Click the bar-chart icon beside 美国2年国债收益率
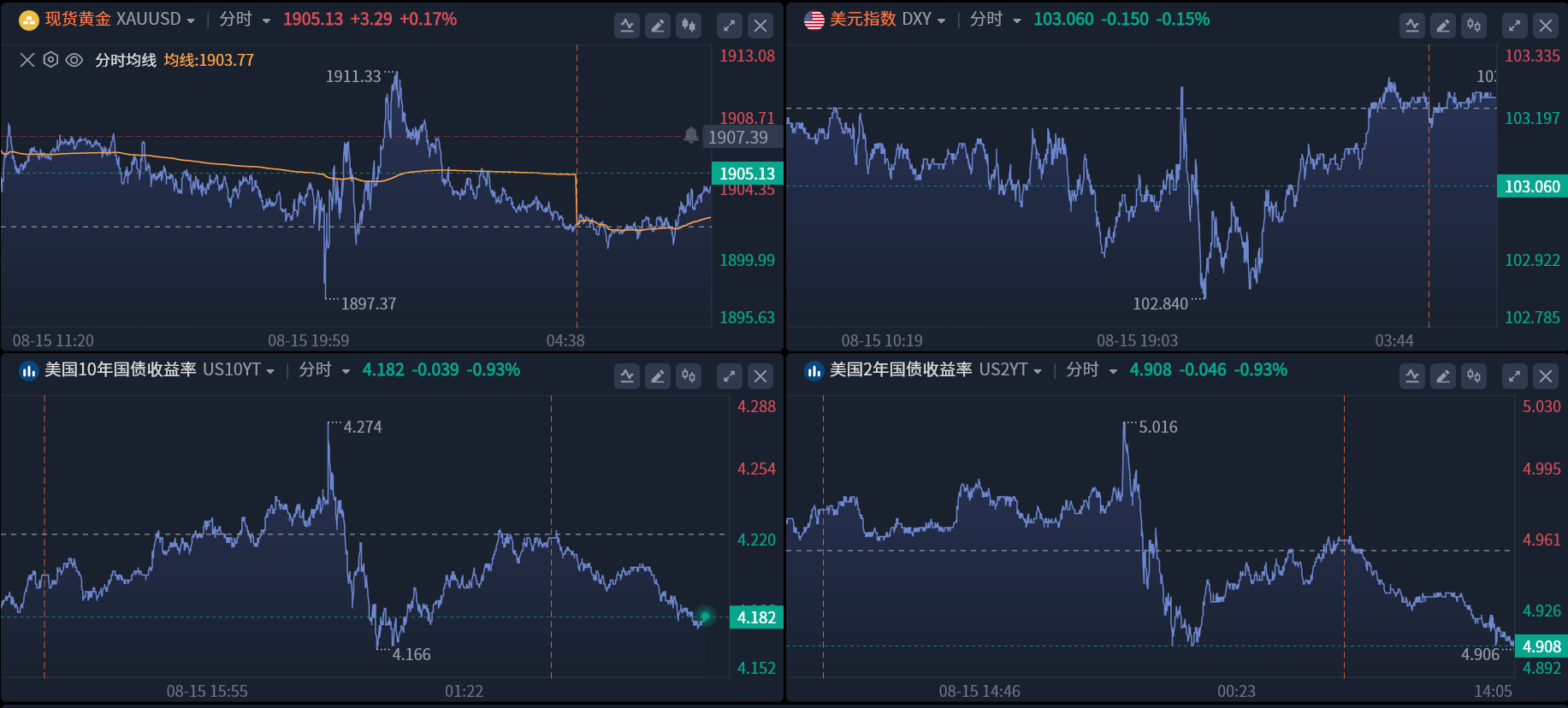 814,370
